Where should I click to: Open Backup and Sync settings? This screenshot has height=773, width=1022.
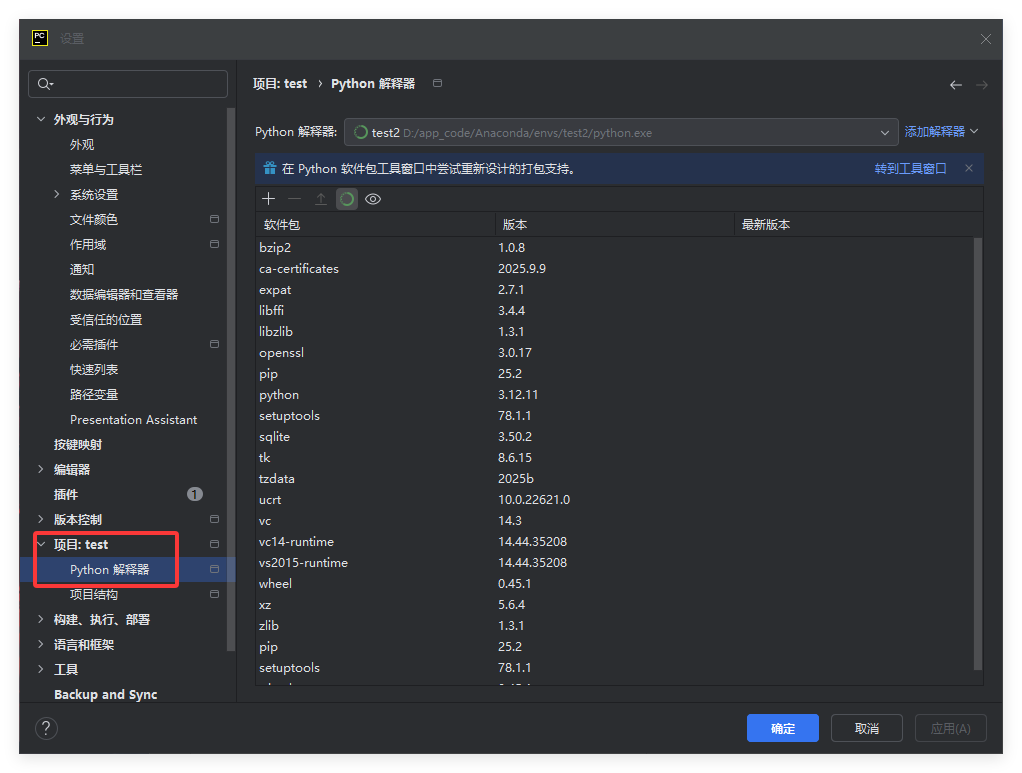tap(106, 694)
